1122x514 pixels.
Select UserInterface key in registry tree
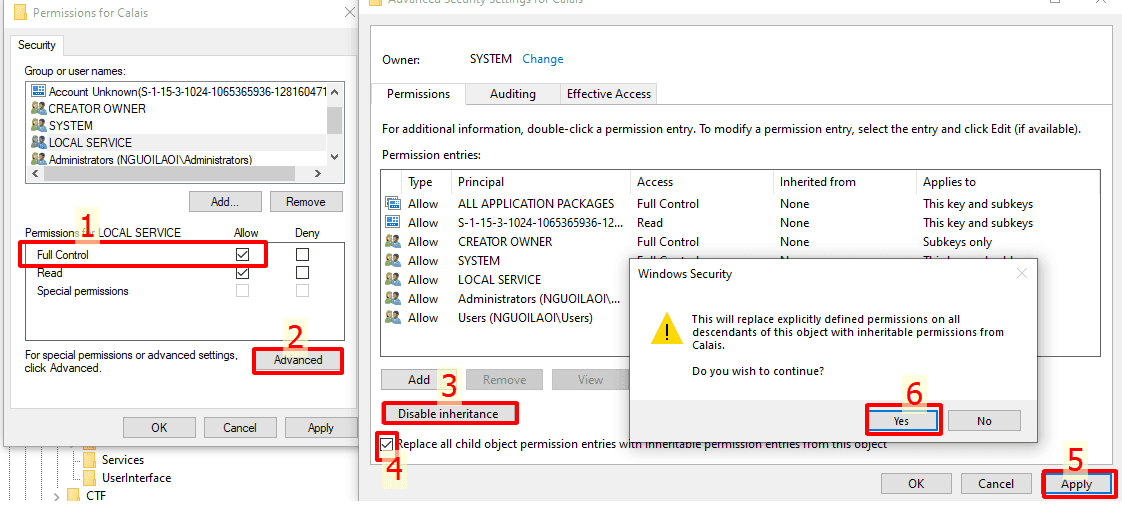point(137,477)
